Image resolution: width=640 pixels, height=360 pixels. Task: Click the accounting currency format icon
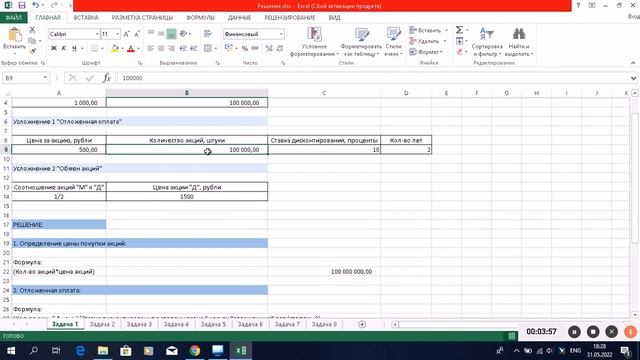coord(229,48)
